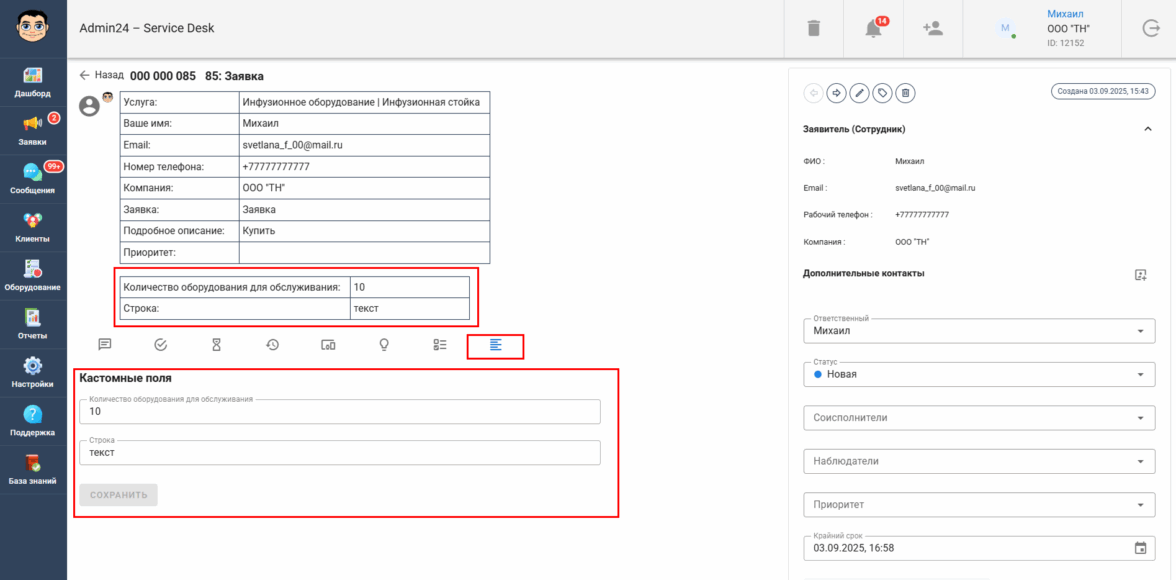Click the Строка text input field
The image size is (1176, 580).
pos(339,453)
